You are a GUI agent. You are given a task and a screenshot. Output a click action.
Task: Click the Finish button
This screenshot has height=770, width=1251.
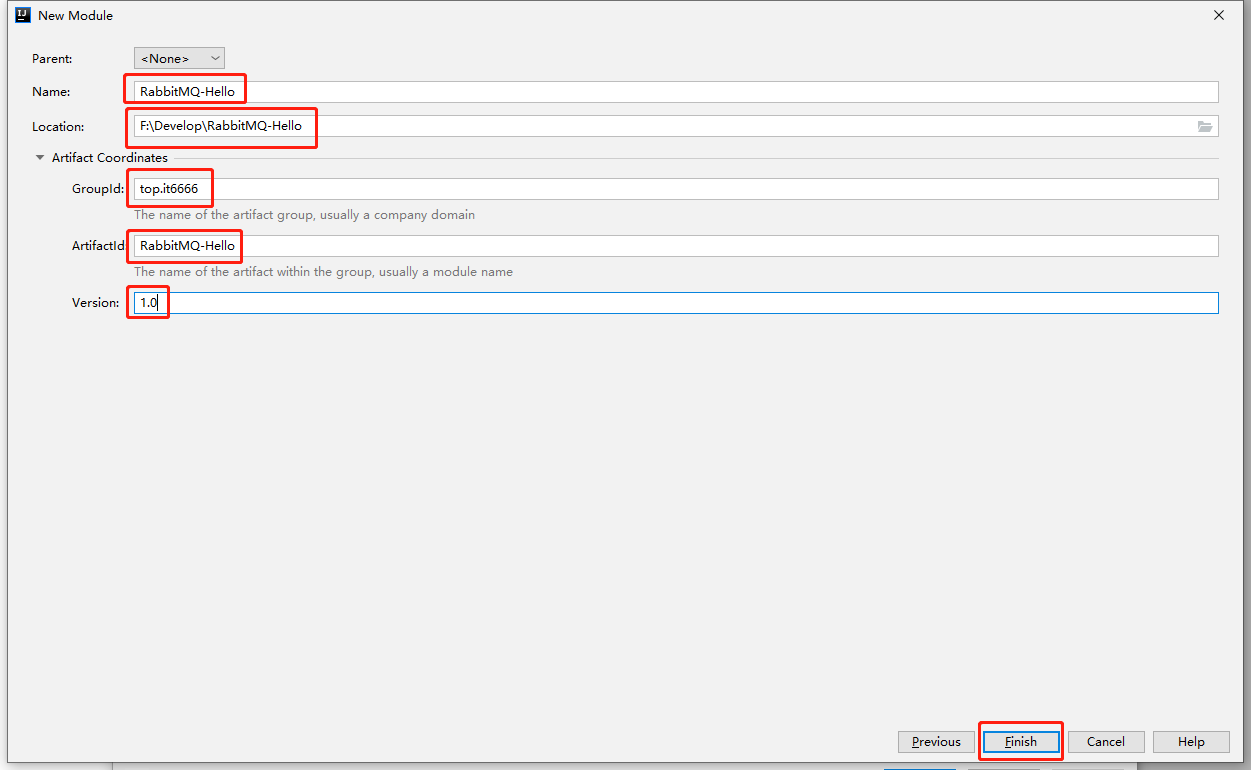1021,742
